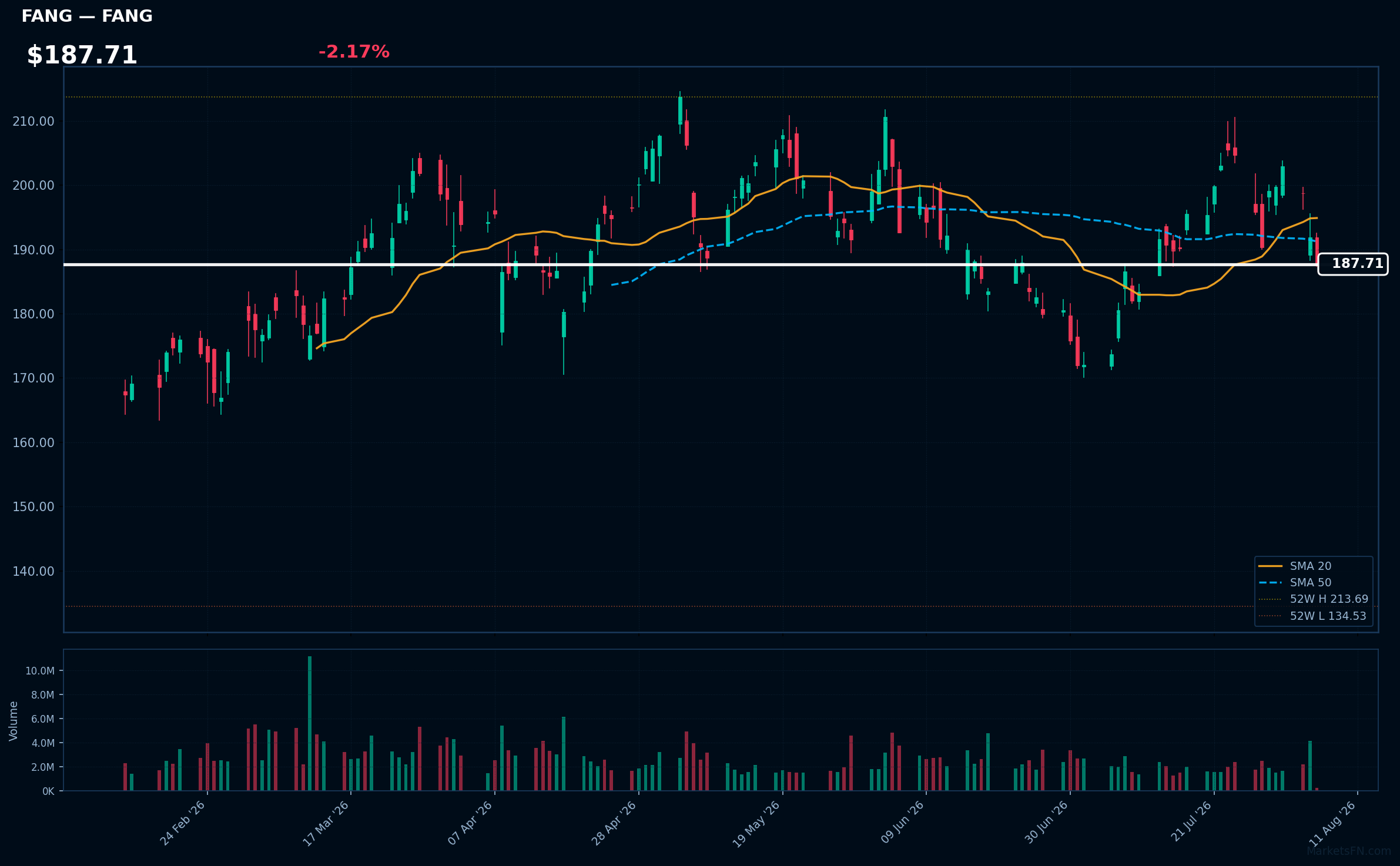Click the 150.00 price axis label
Viewport: 1400px width, 866px height.
[x=34, y=507]
